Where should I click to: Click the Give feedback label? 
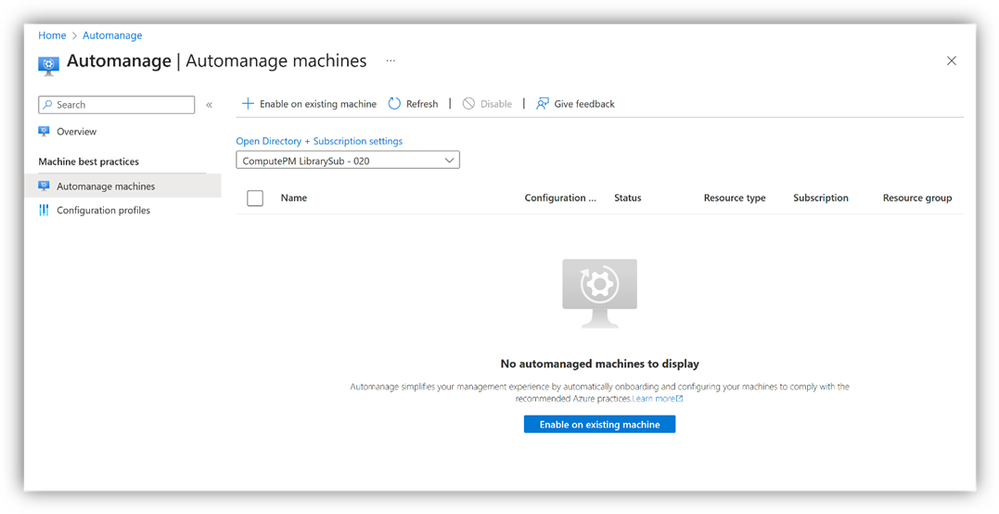[584, 104]
